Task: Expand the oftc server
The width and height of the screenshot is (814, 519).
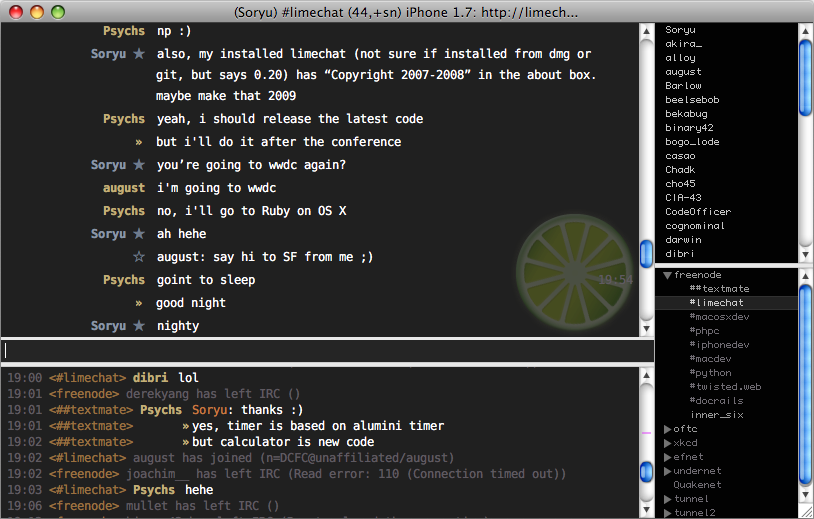Action: click(x=667, y=429)
